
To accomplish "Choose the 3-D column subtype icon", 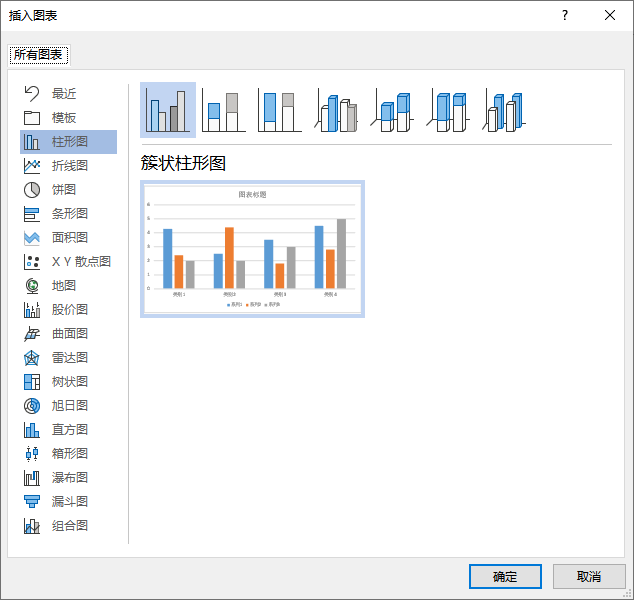I will 505,110.
